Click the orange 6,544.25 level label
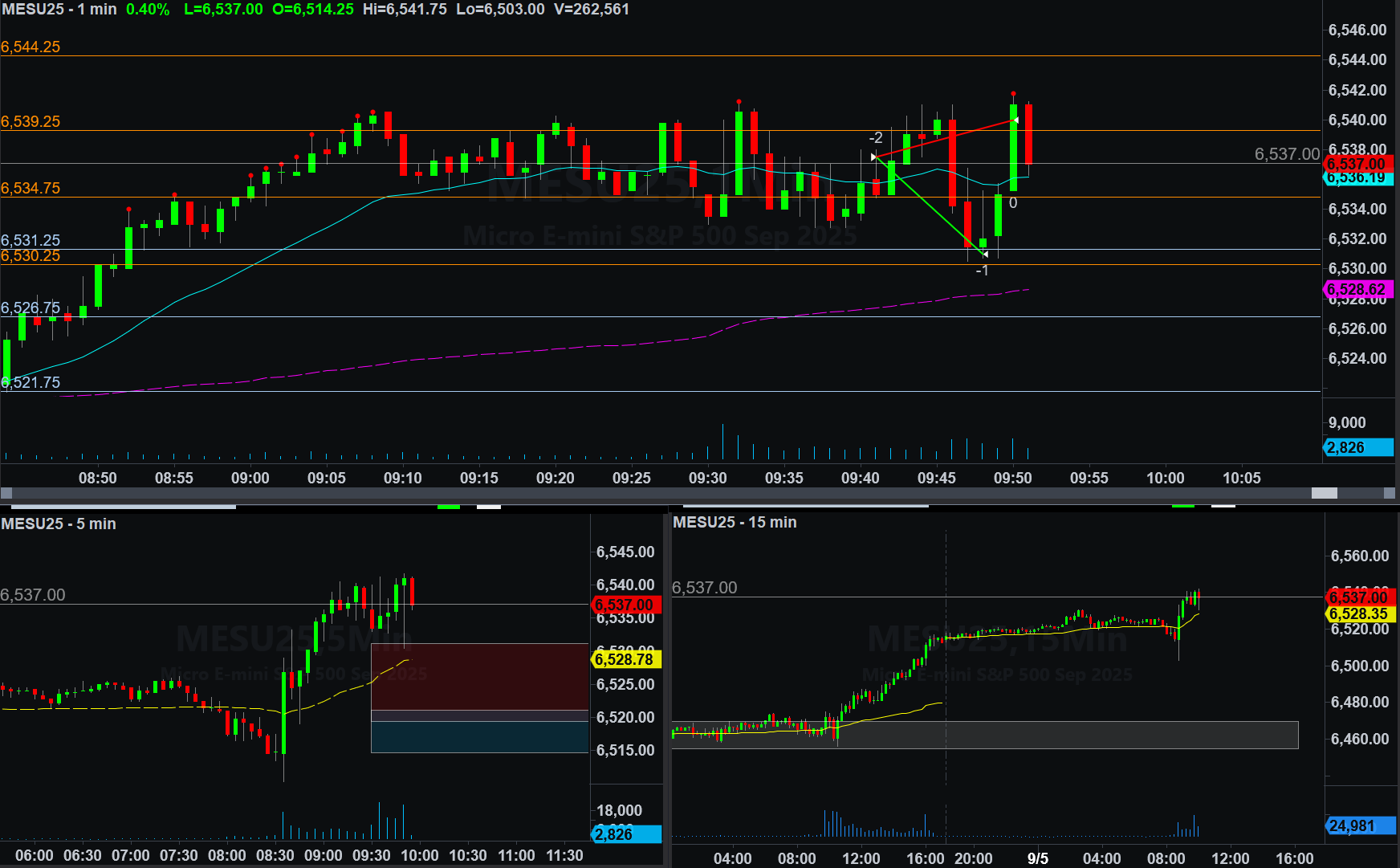 [x=31, y=47]
